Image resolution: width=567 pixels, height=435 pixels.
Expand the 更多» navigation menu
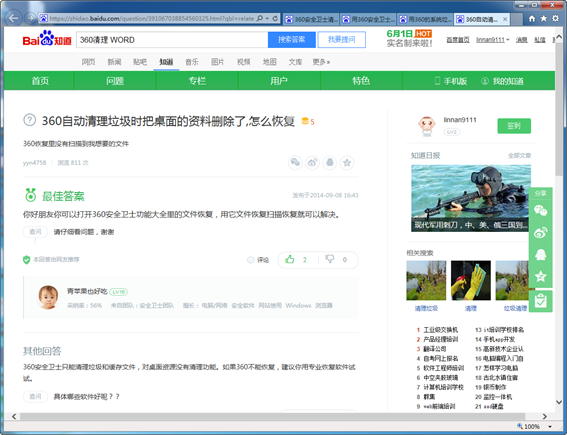[321, 62]
